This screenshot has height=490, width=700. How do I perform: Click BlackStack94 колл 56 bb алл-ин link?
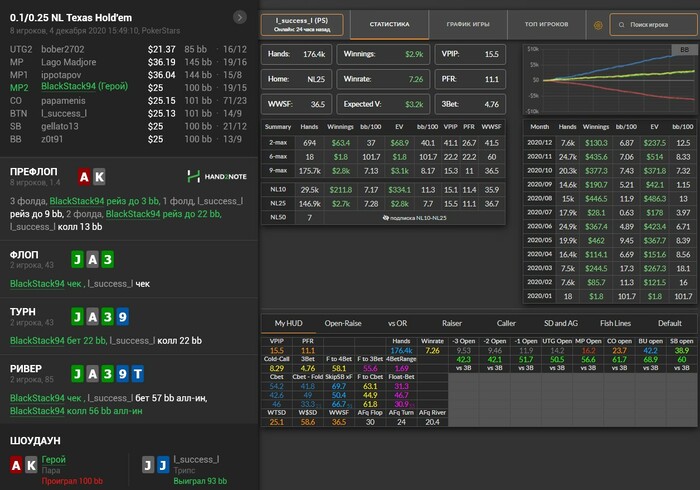coord(76,411)
